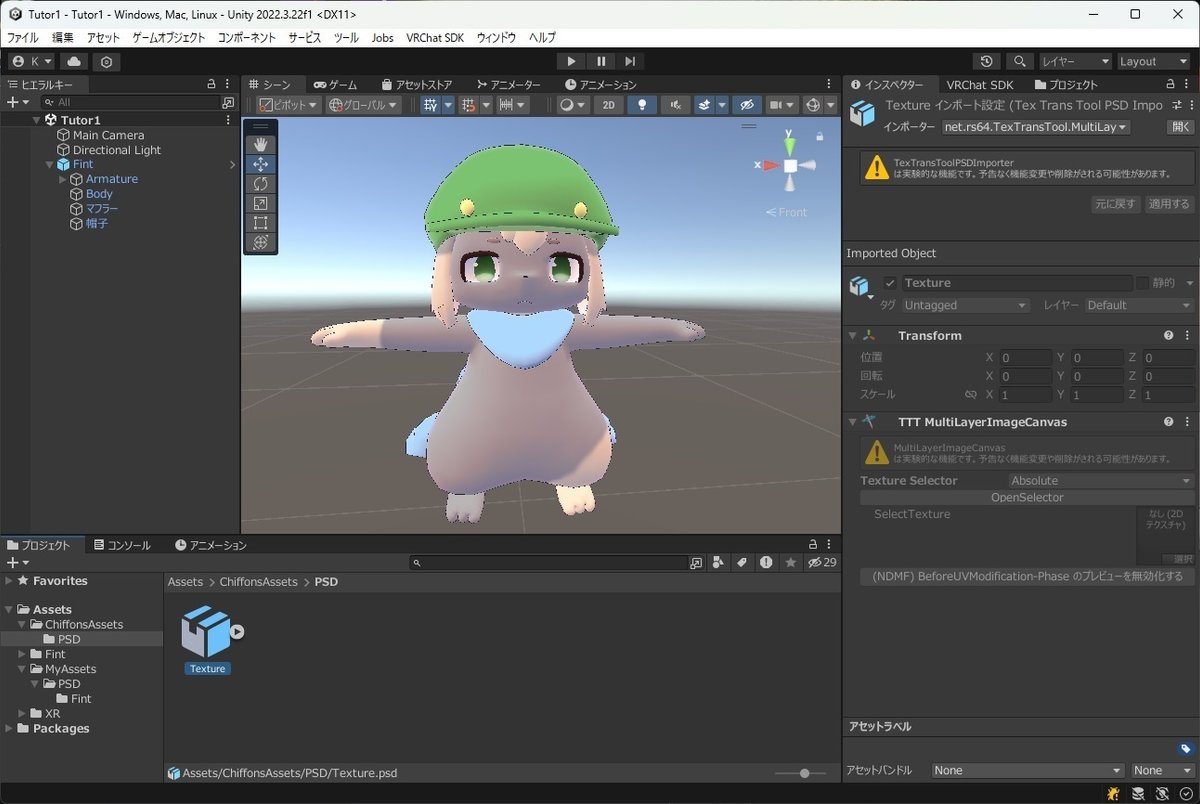Click the NDMF BeforeUVModification preview disable button
The height and width of the screenshot is (804, 1200).
[1027, 577]
